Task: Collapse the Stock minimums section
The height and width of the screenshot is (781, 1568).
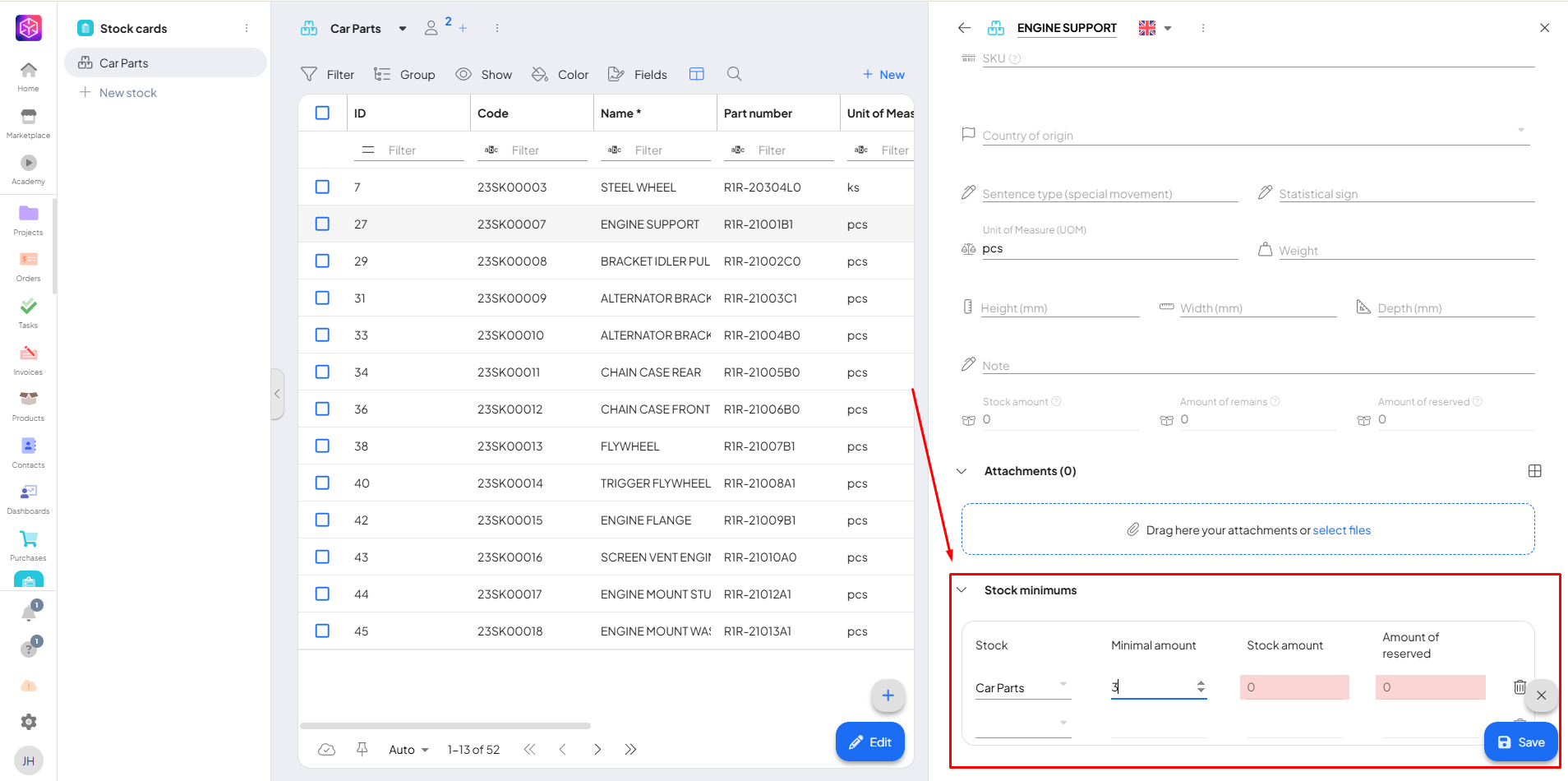Action: (x=962, y=590)
